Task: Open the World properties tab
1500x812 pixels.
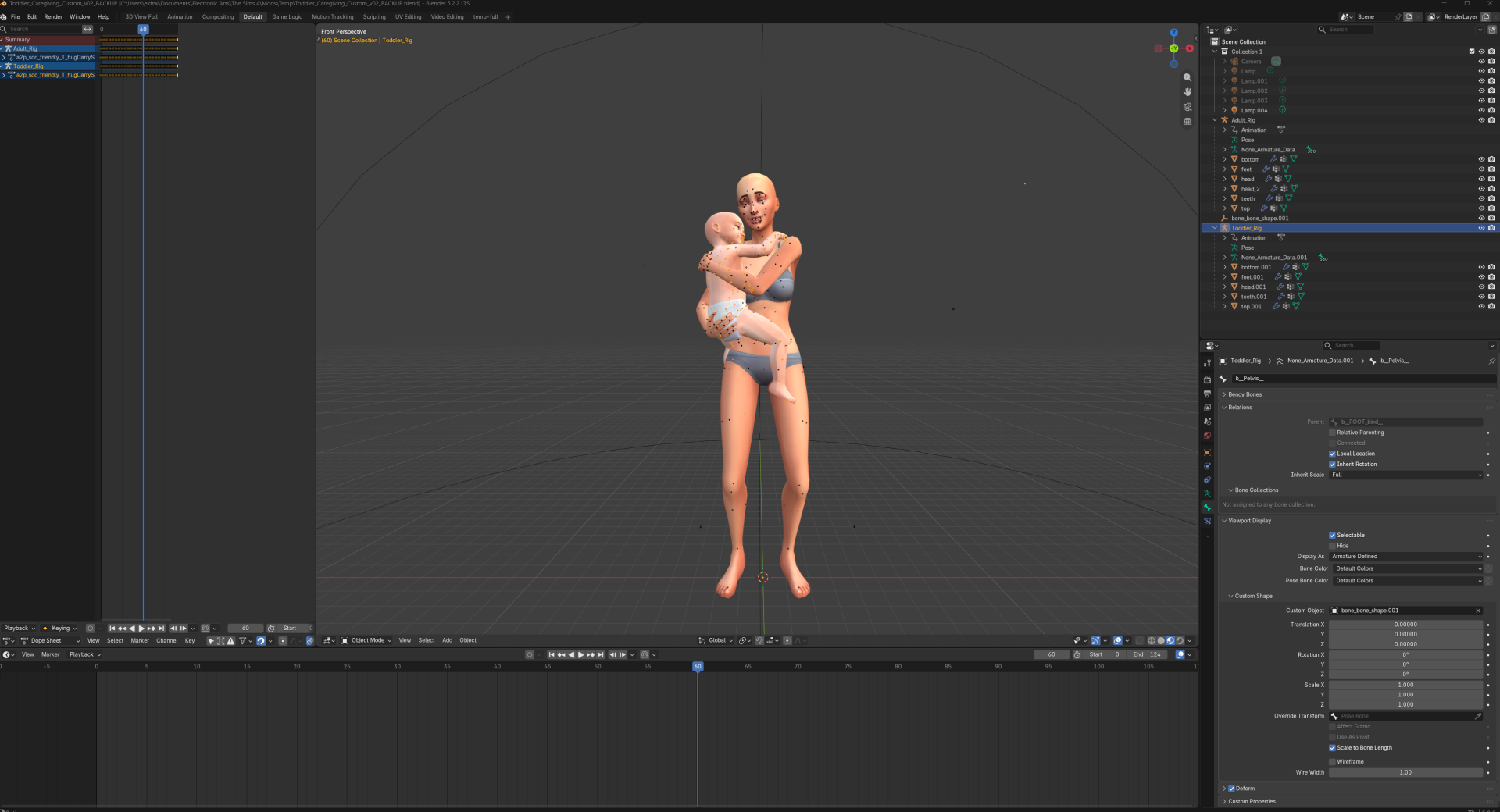Action: point(1207,436)
